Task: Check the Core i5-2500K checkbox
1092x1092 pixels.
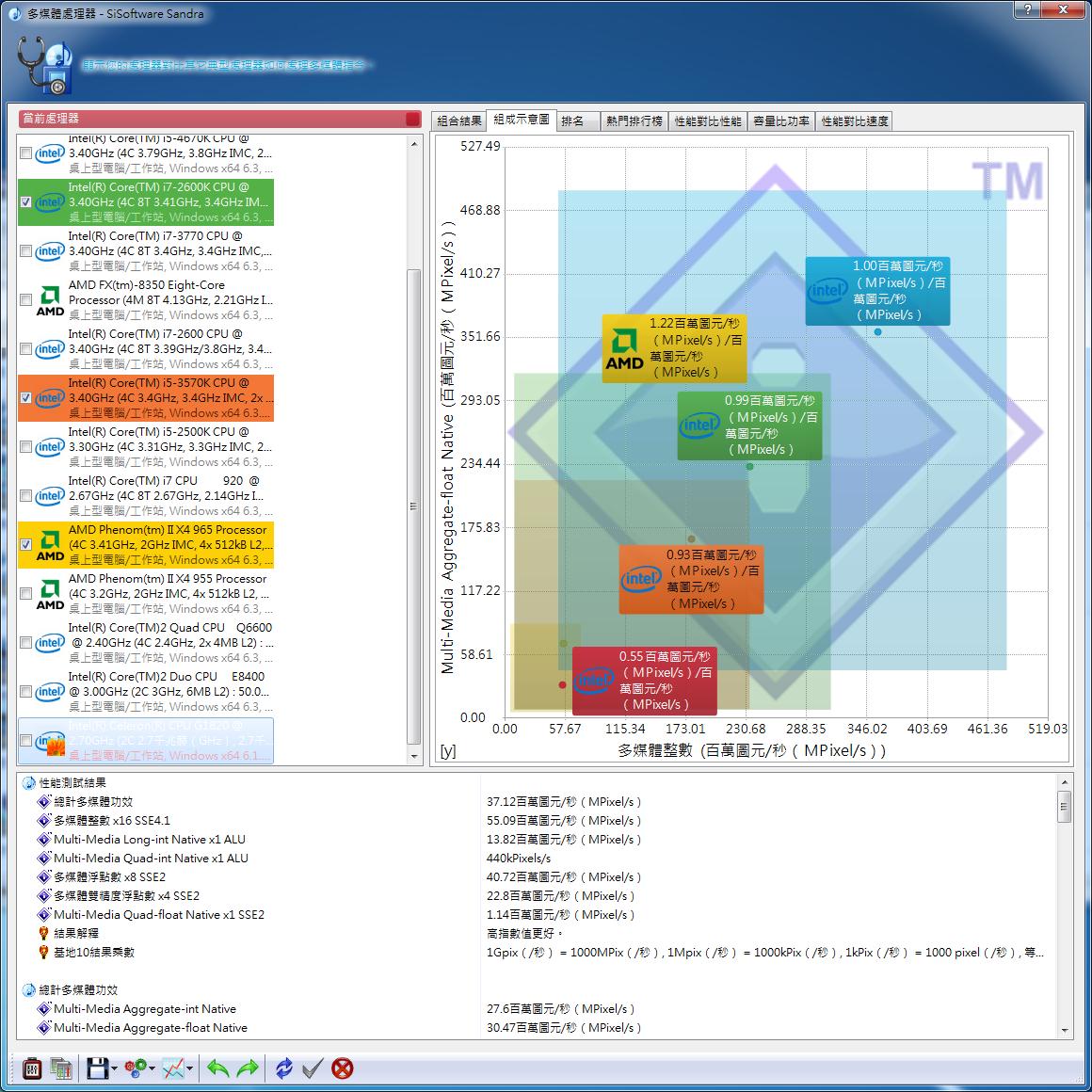Action: tap(25, 447)
